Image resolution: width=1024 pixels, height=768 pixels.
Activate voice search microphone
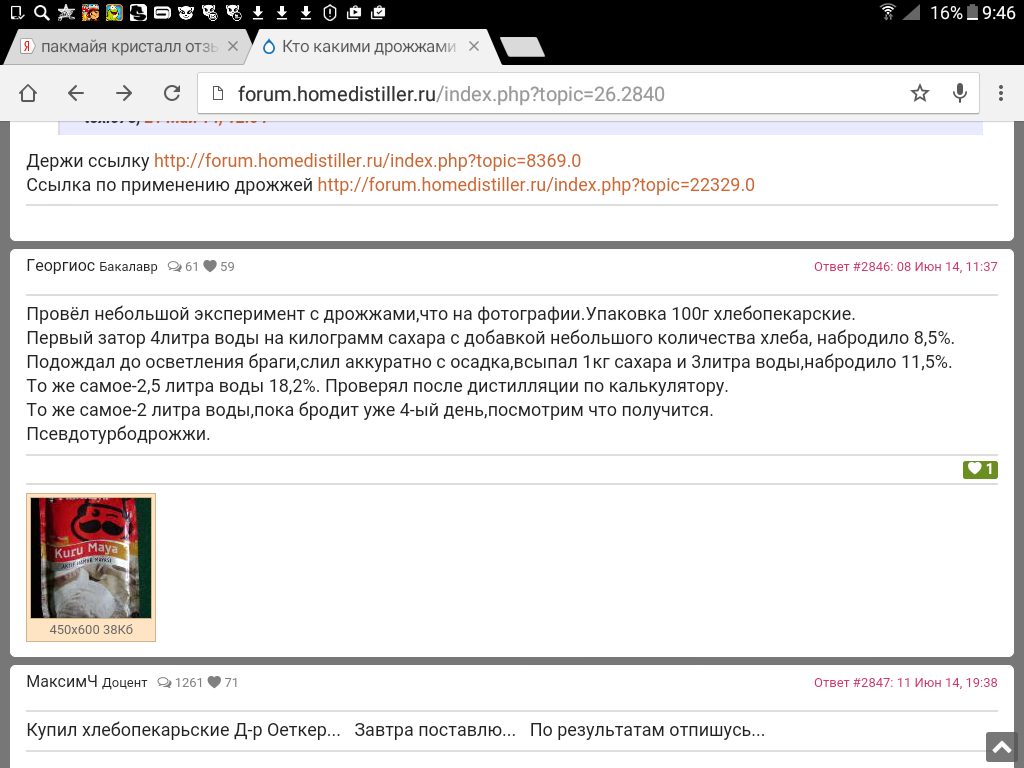(x=960, y=93)
